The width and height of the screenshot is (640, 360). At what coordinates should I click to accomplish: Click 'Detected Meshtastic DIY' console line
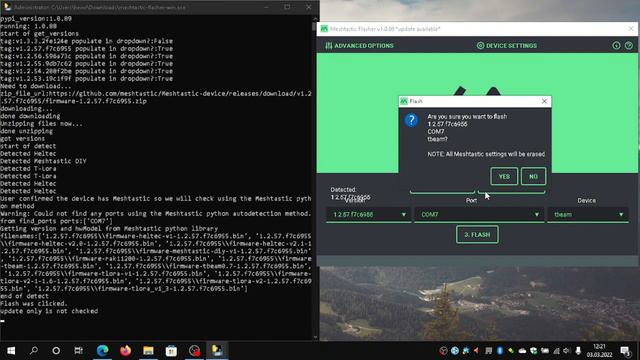coord(43,161)
